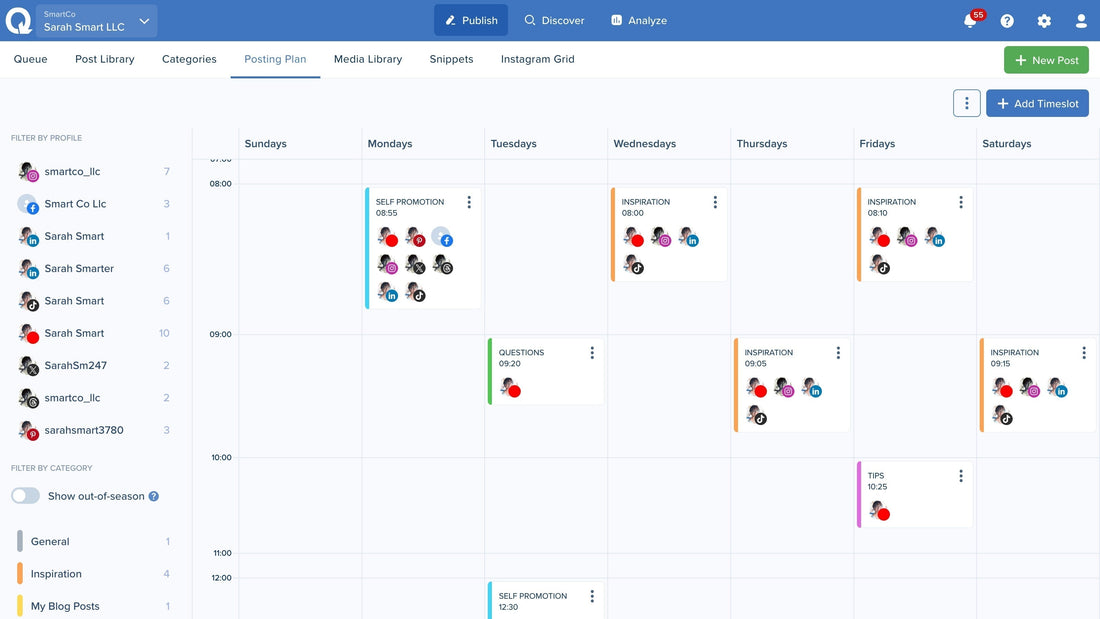Switch to the Post Library tab
Image resolution: width=1100 pixels, height=619 pixels.
[x=105, y=59]
